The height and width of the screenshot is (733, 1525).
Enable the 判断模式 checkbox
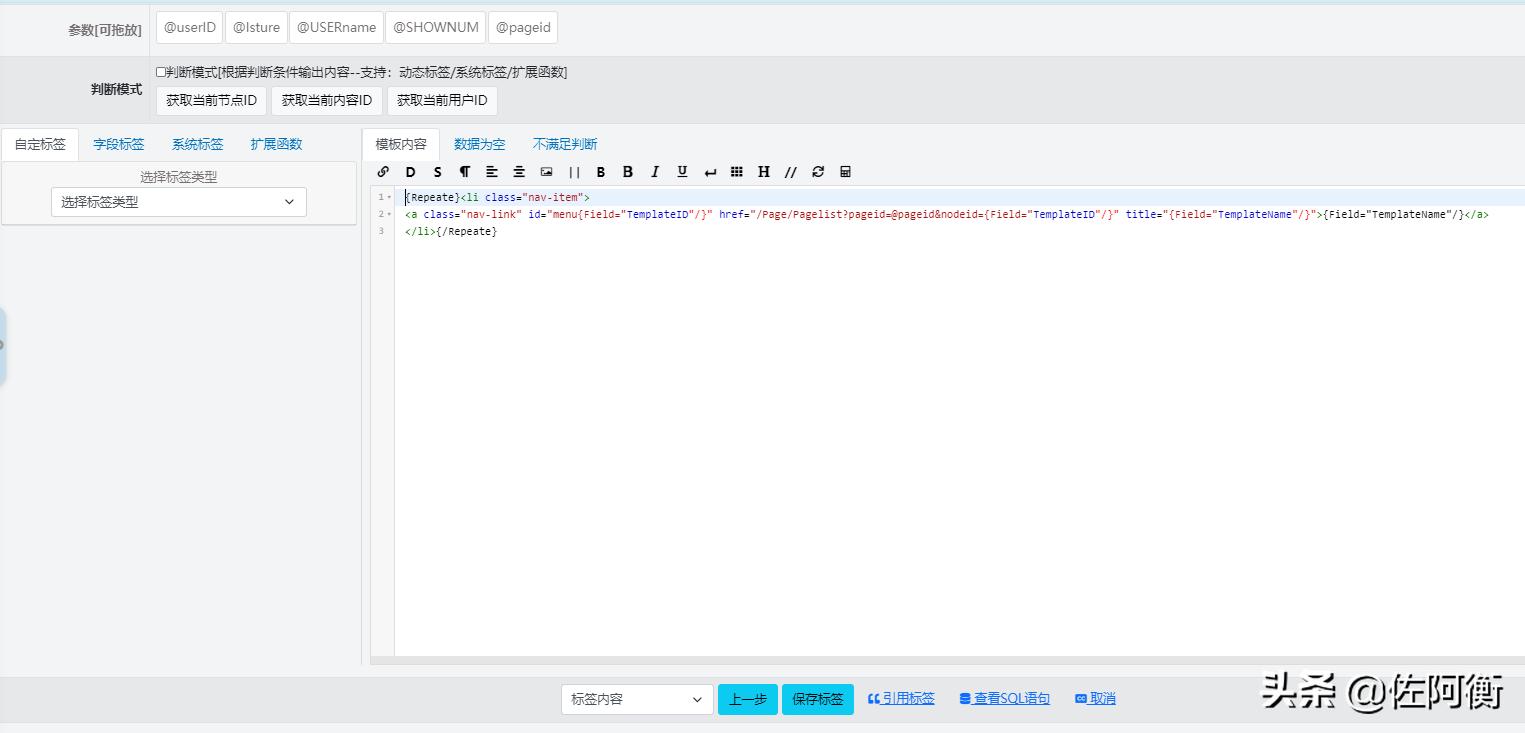(161, 72)
